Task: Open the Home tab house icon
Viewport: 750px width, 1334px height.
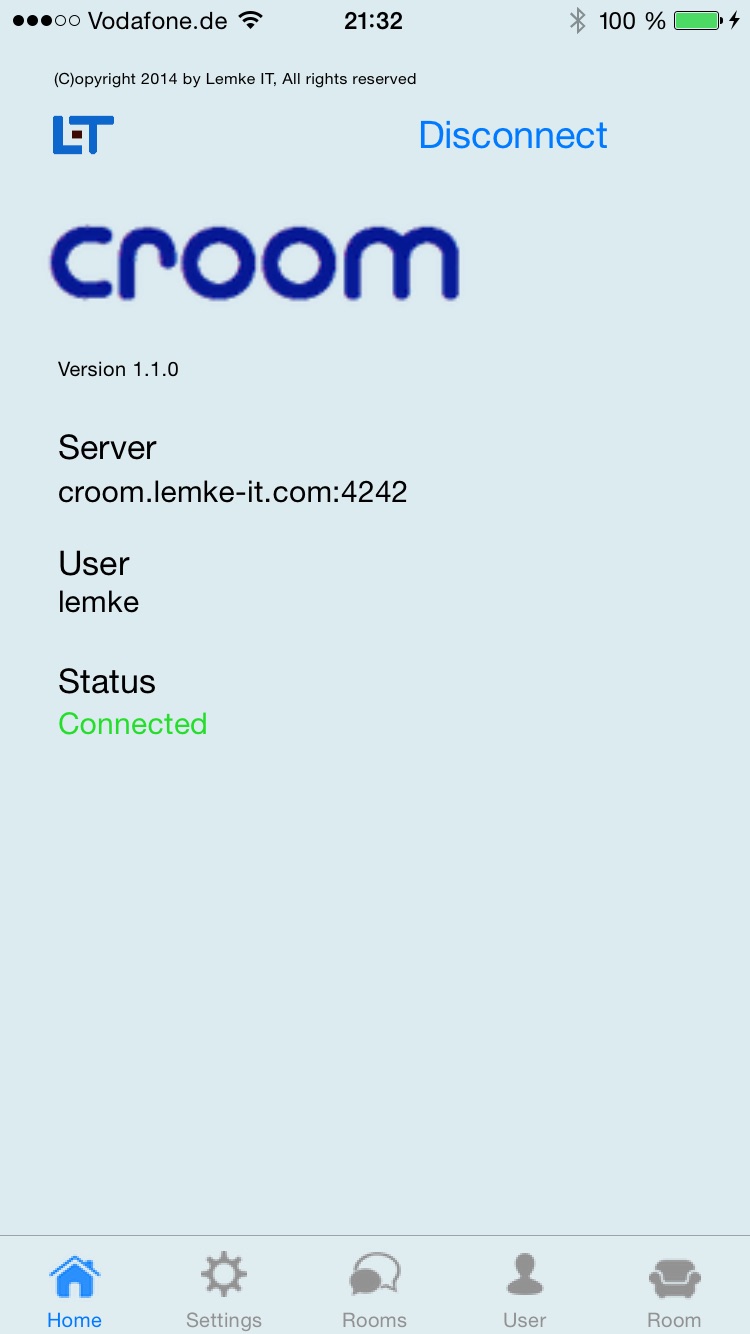Action: (75, 1276)
